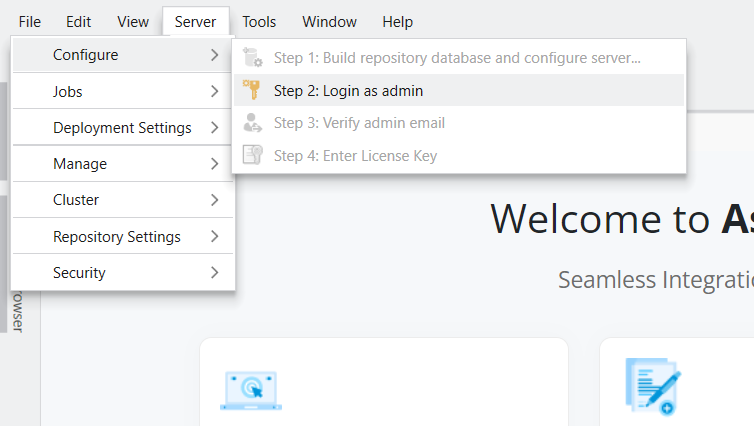This screenshot has height=426, width=754.
Task: Open the Cluster submenu
Action: (x=76, y=200)
